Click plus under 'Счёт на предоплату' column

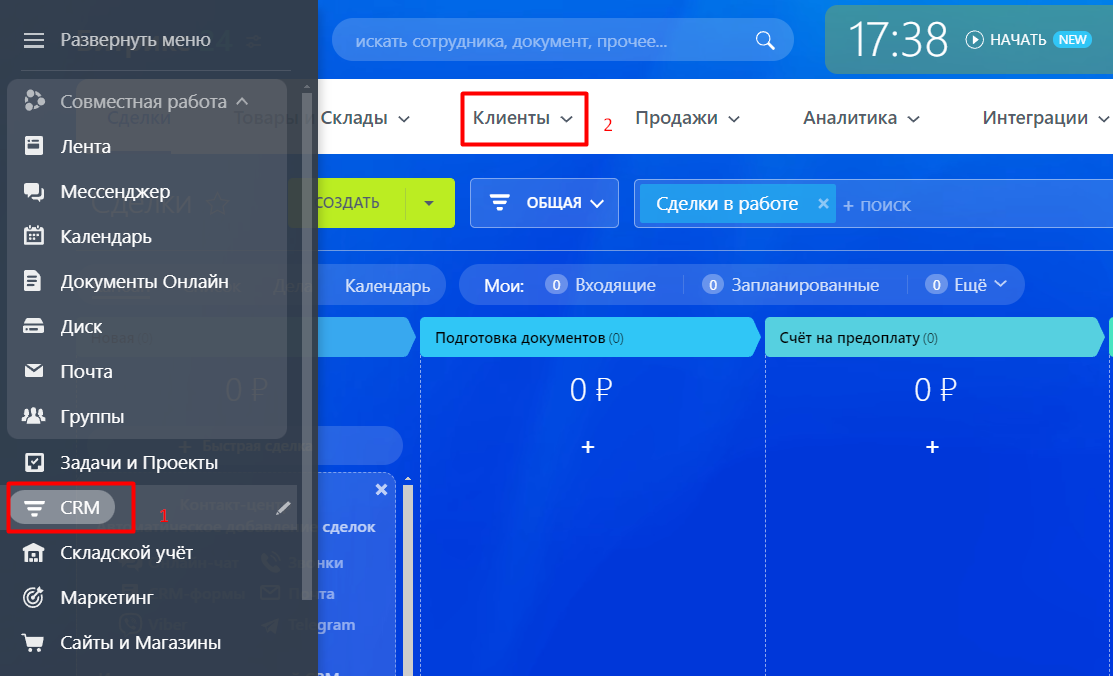click(x=932, y=447)
